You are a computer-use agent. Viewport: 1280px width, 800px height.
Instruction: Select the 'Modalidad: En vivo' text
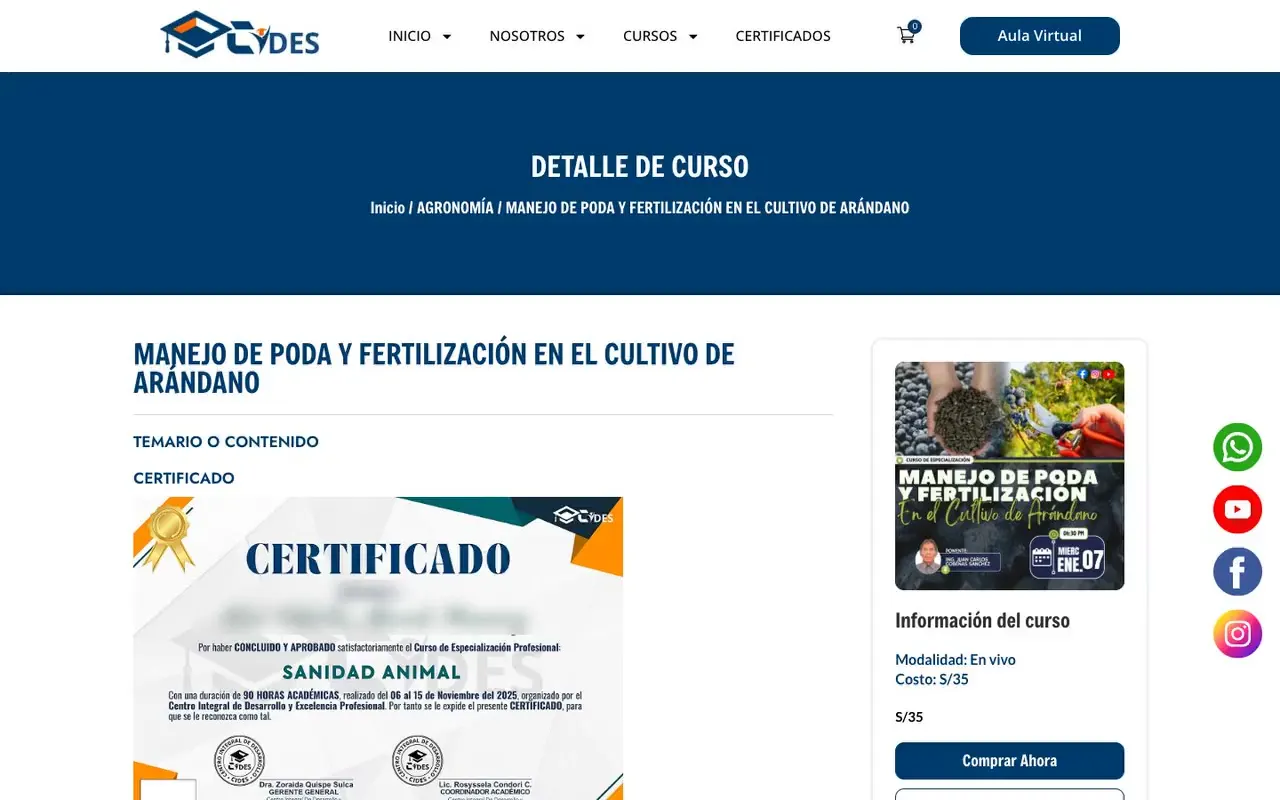[x=955, y=660]
